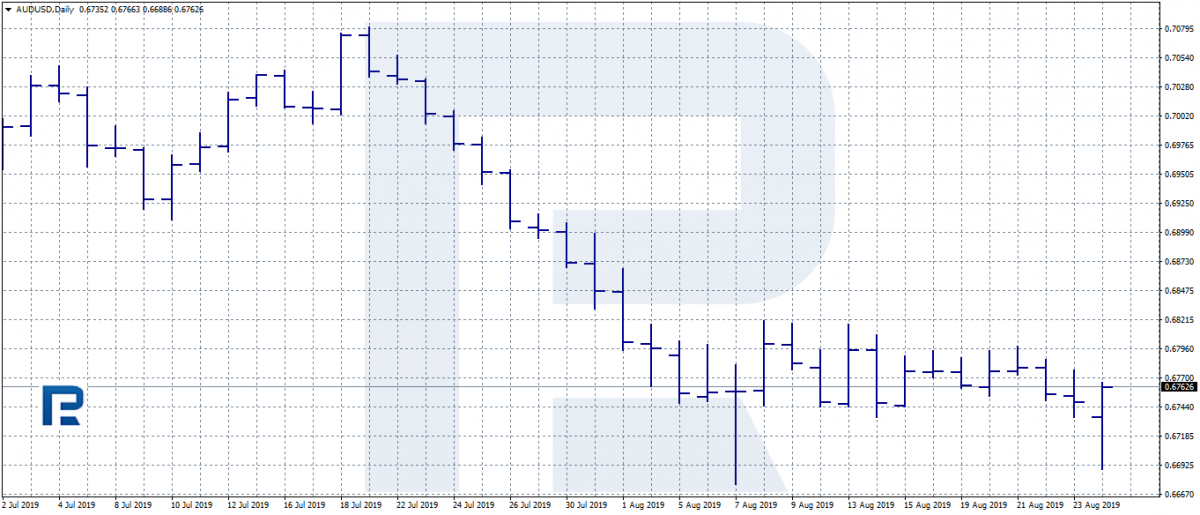Click the 9 Aug 2019 date label
The image size is (1200, 515).
(x=812, y=506)
